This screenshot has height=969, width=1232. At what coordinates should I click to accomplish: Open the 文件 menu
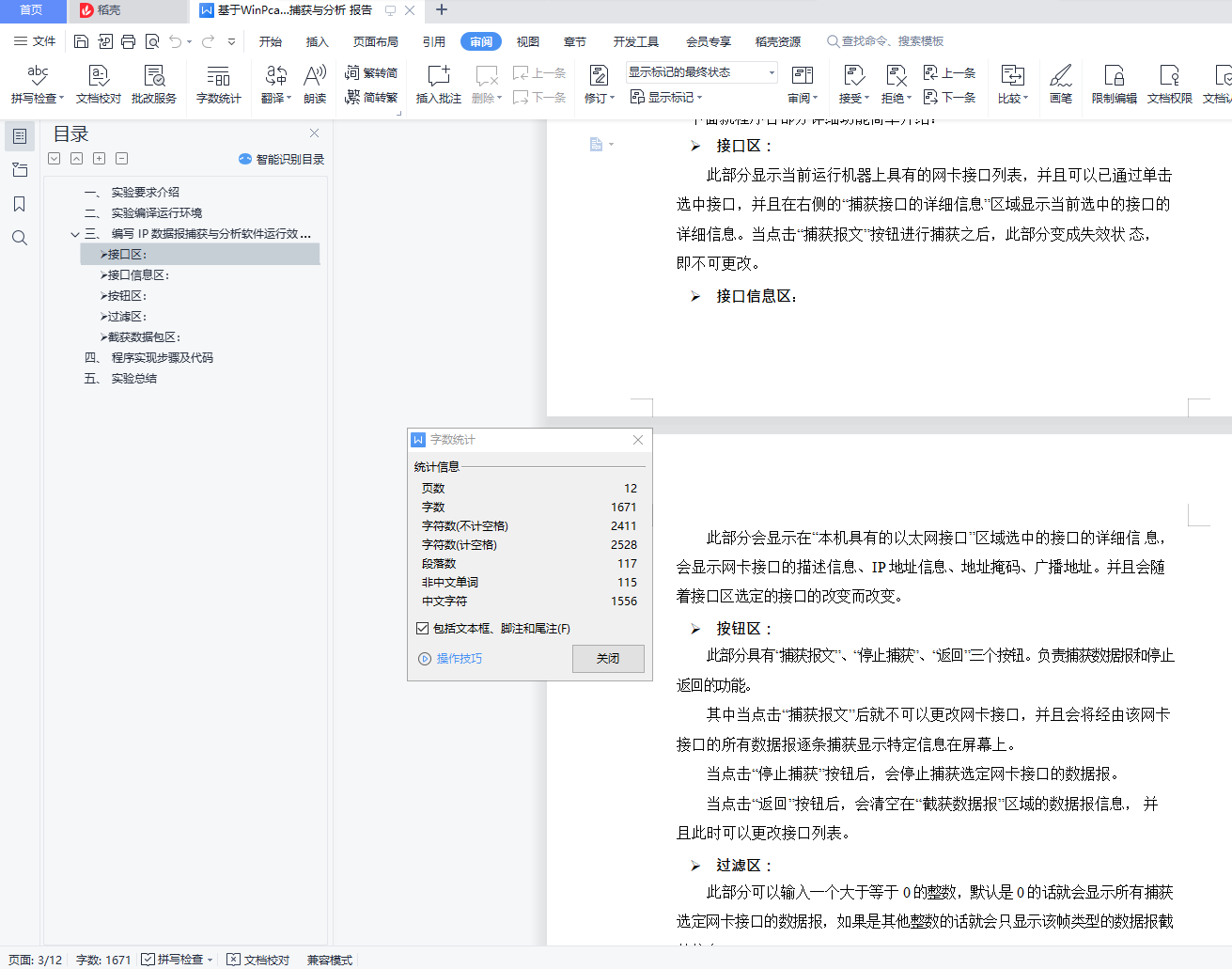click(35, 41)
